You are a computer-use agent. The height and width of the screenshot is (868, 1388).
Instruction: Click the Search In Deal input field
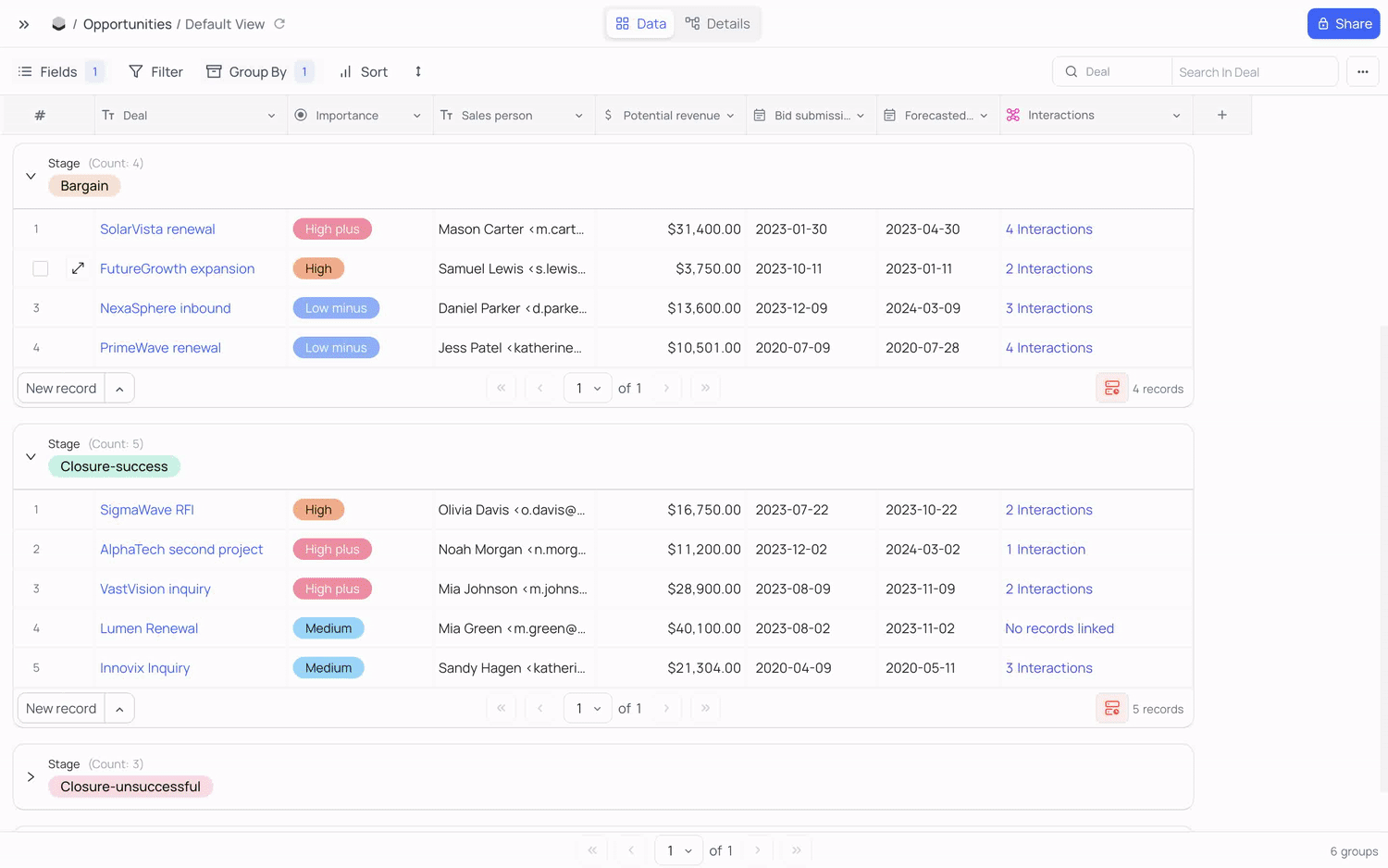1253,72
